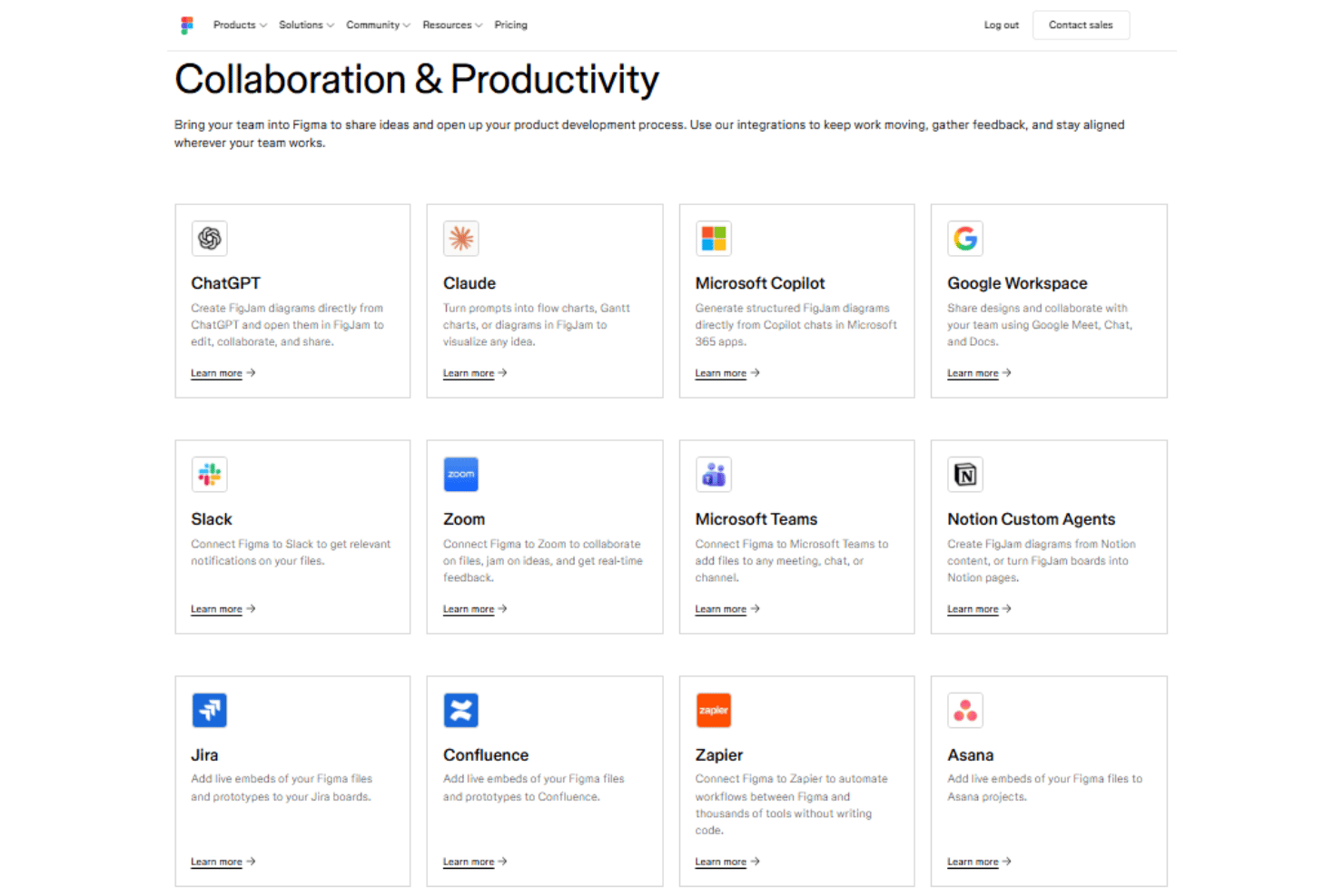
Task: Click the ChatGPT integration icon
Action: pyautogui.click(x=210, y=239)
